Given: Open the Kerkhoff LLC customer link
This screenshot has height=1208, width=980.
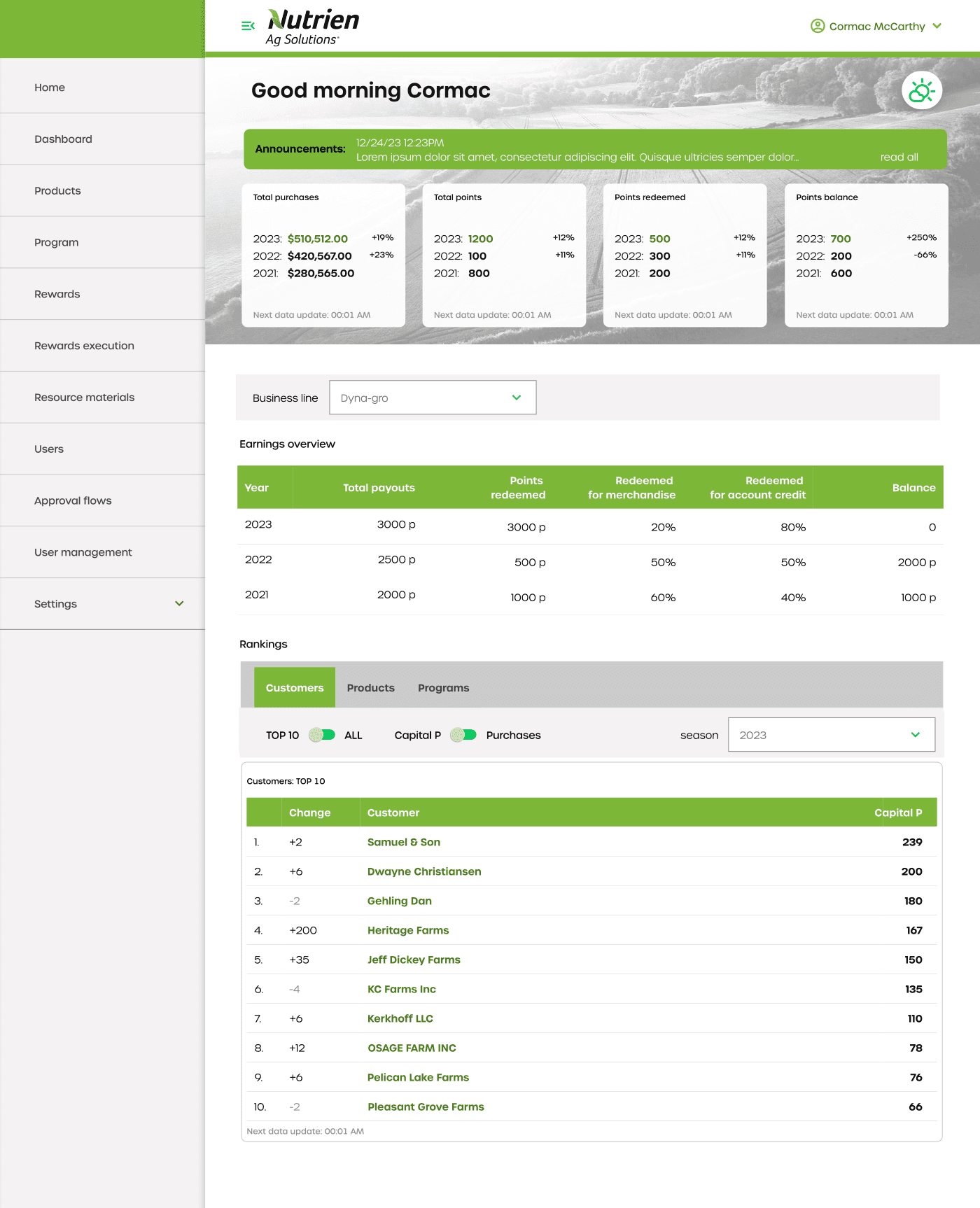Looking at the screenshot, I should click(x=400, y=1018).
